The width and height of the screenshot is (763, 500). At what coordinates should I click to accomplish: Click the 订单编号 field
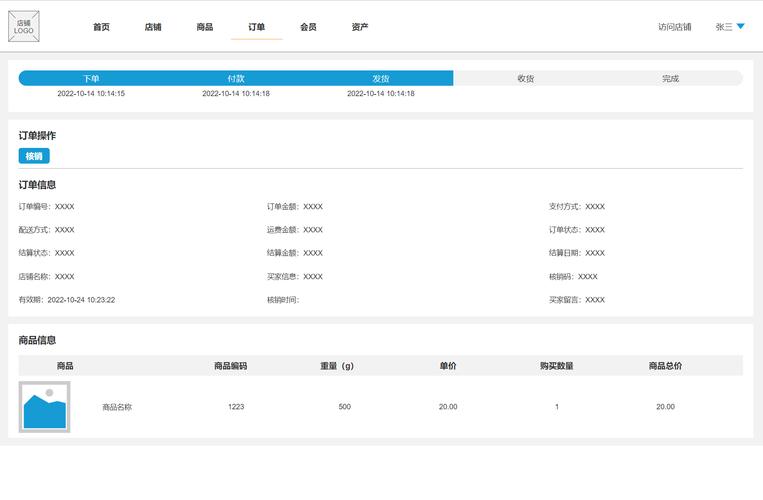pyautogui.click(x=47, y=207)
